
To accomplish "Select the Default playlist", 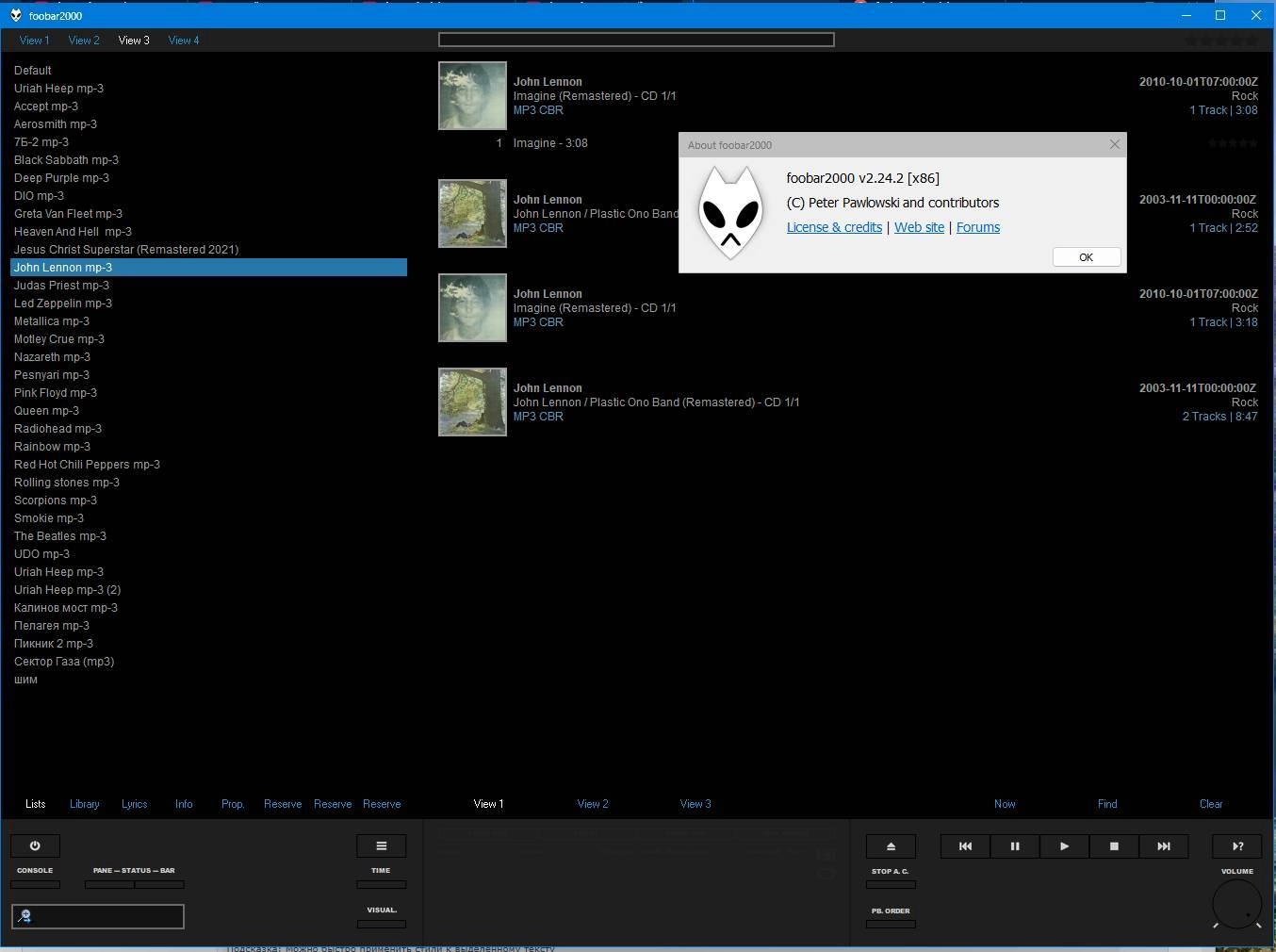I will (x=208, y=71).
